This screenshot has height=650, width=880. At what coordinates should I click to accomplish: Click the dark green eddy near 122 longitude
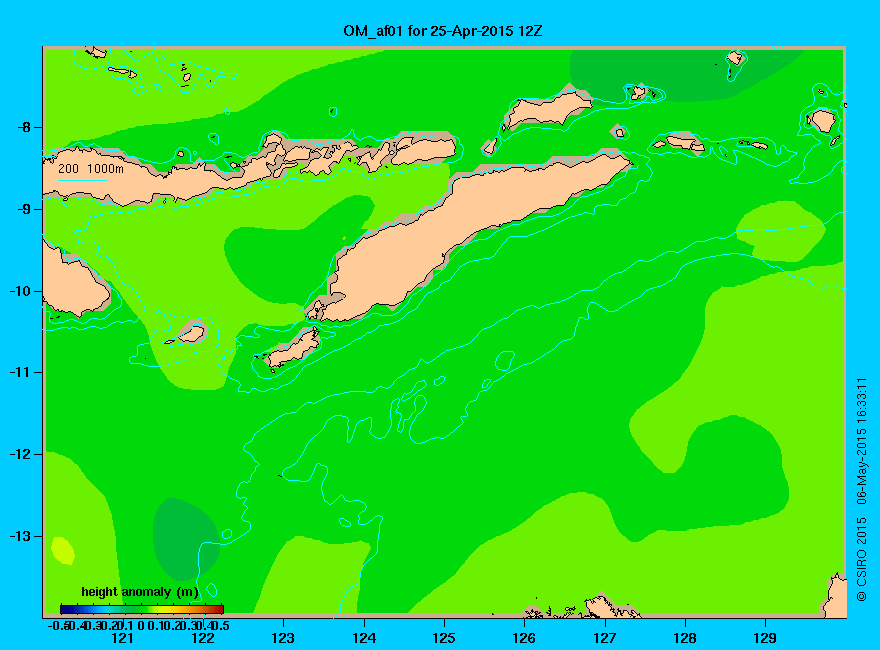[x=185, y=539]
